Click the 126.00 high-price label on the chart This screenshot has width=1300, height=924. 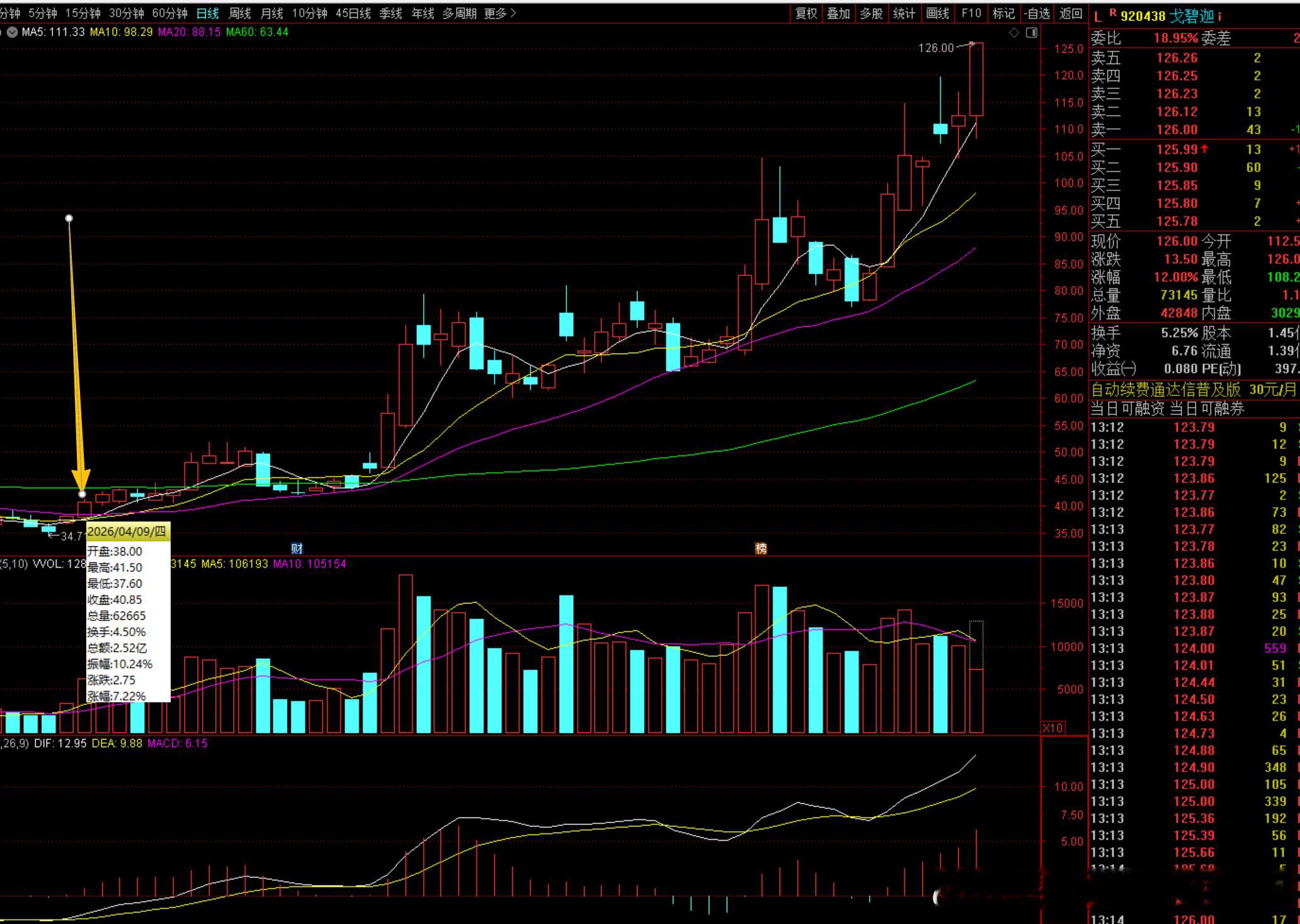pos(936,48)
